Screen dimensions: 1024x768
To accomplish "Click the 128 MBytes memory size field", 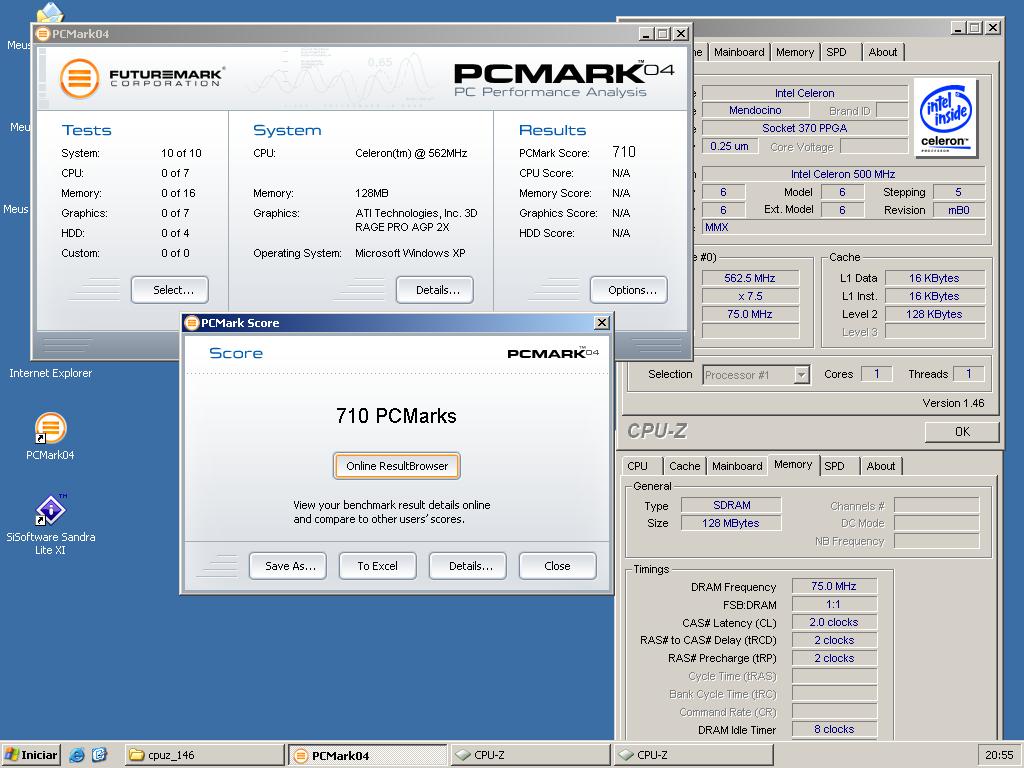I will pos(731,523).
